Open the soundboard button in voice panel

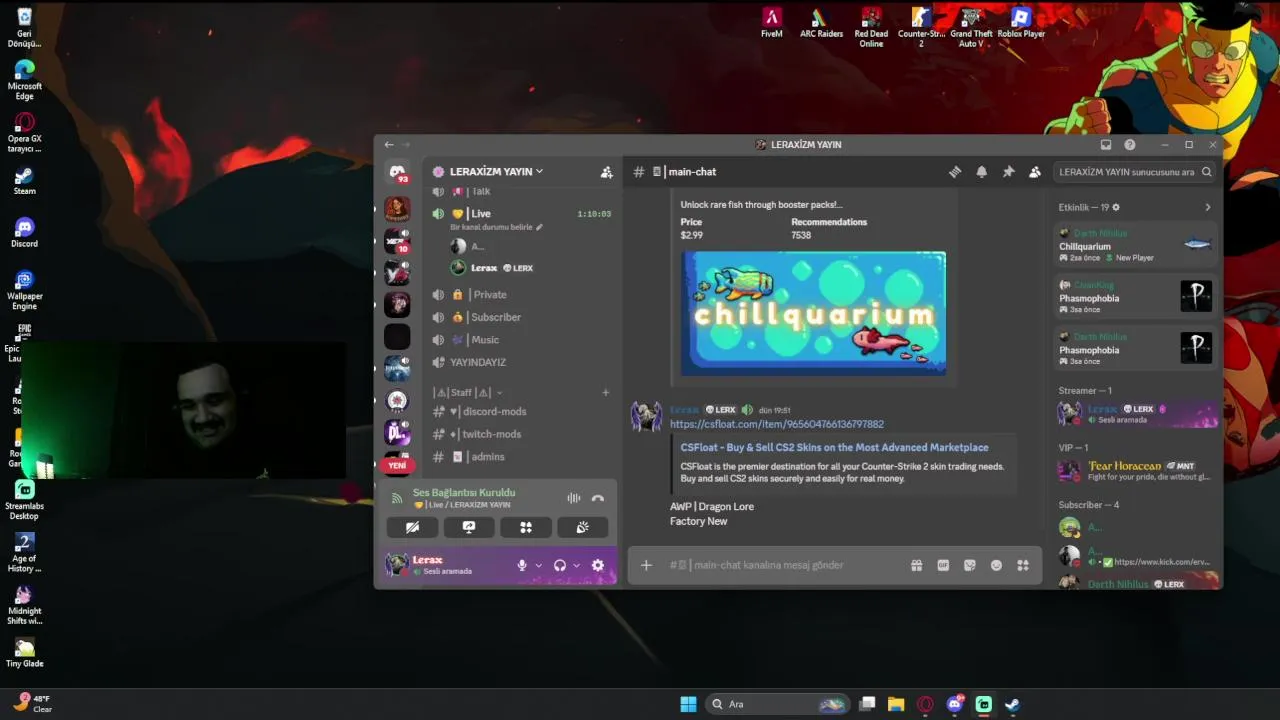(x=583, y=527)
